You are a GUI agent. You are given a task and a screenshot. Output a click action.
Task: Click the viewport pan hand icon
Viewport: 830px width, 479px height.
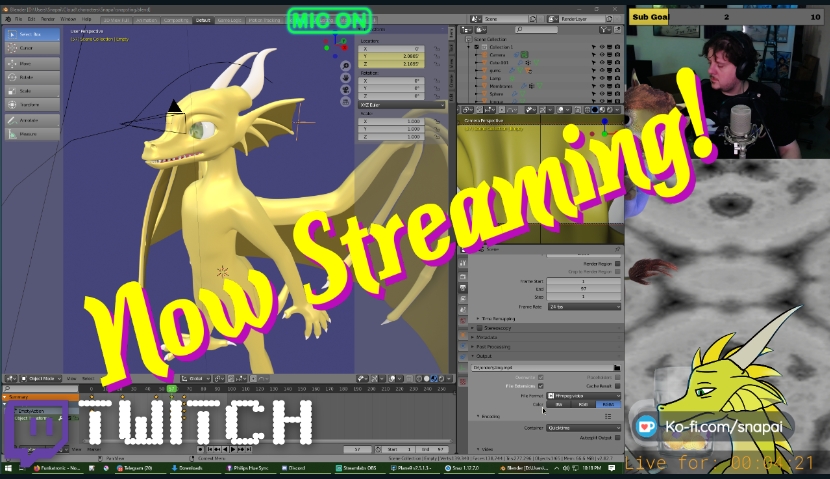coord(346,78)
